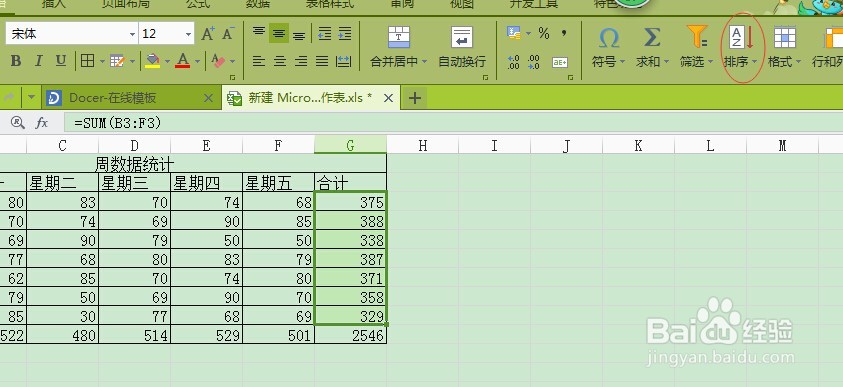
Task: Increase the cell indent
Action: point(345,34)
